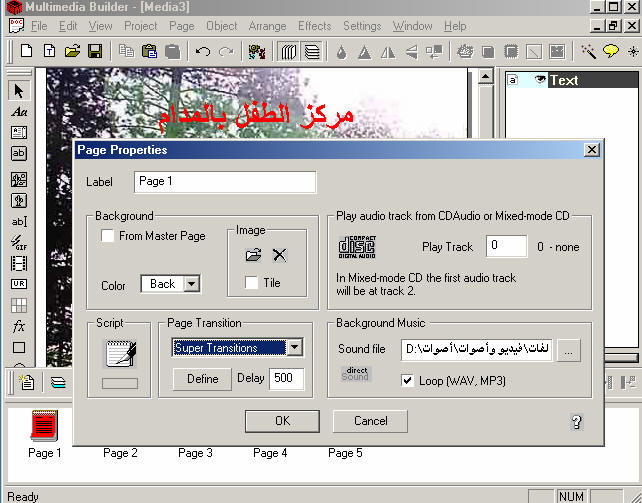Select the rectangle shape tool
The image size is (642, 503).
[x=19, y=347]
